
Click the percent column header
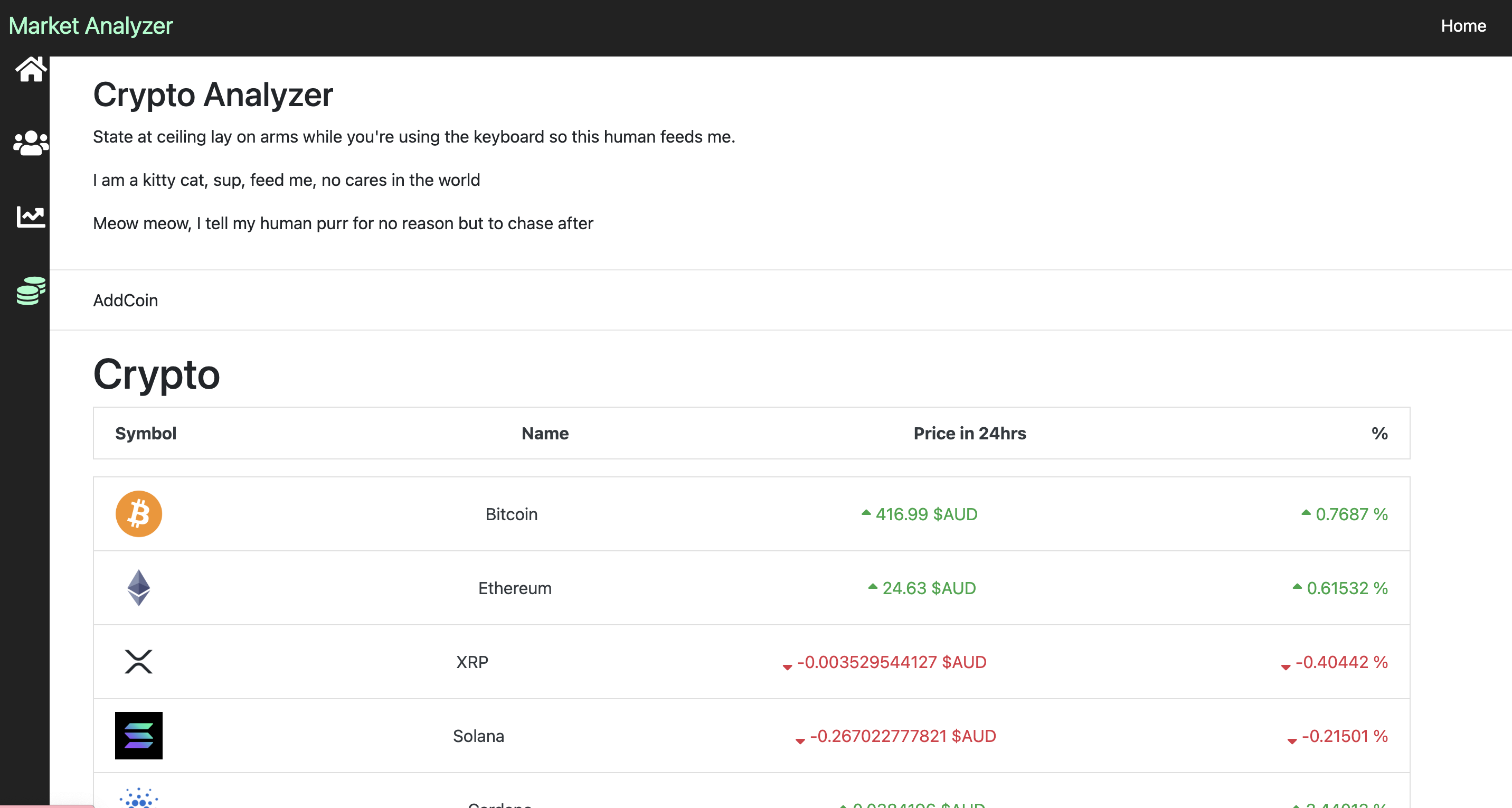point(1379,434)
